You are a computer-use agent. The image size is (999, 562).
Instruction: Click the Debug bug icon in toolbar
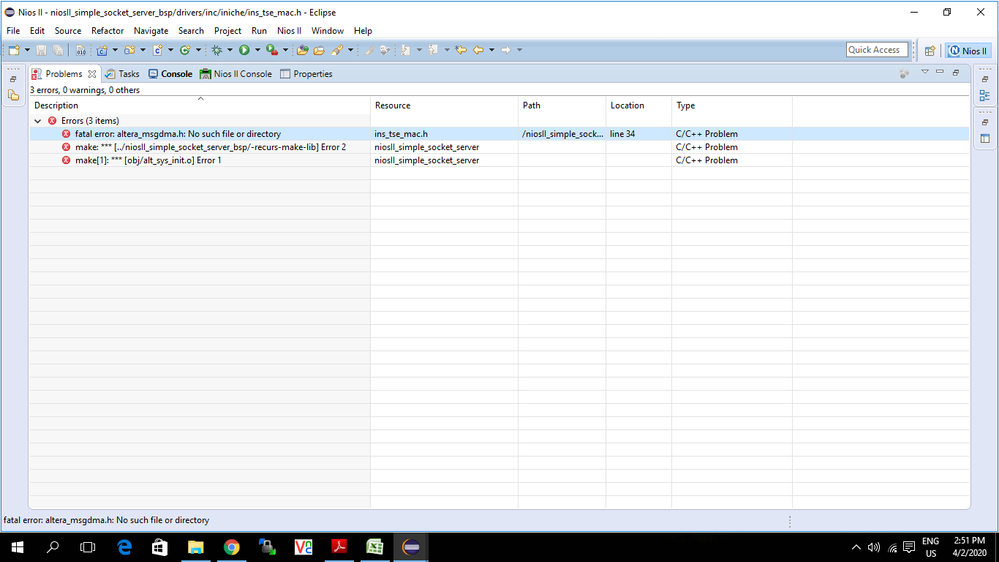click(x=216, y=50)
